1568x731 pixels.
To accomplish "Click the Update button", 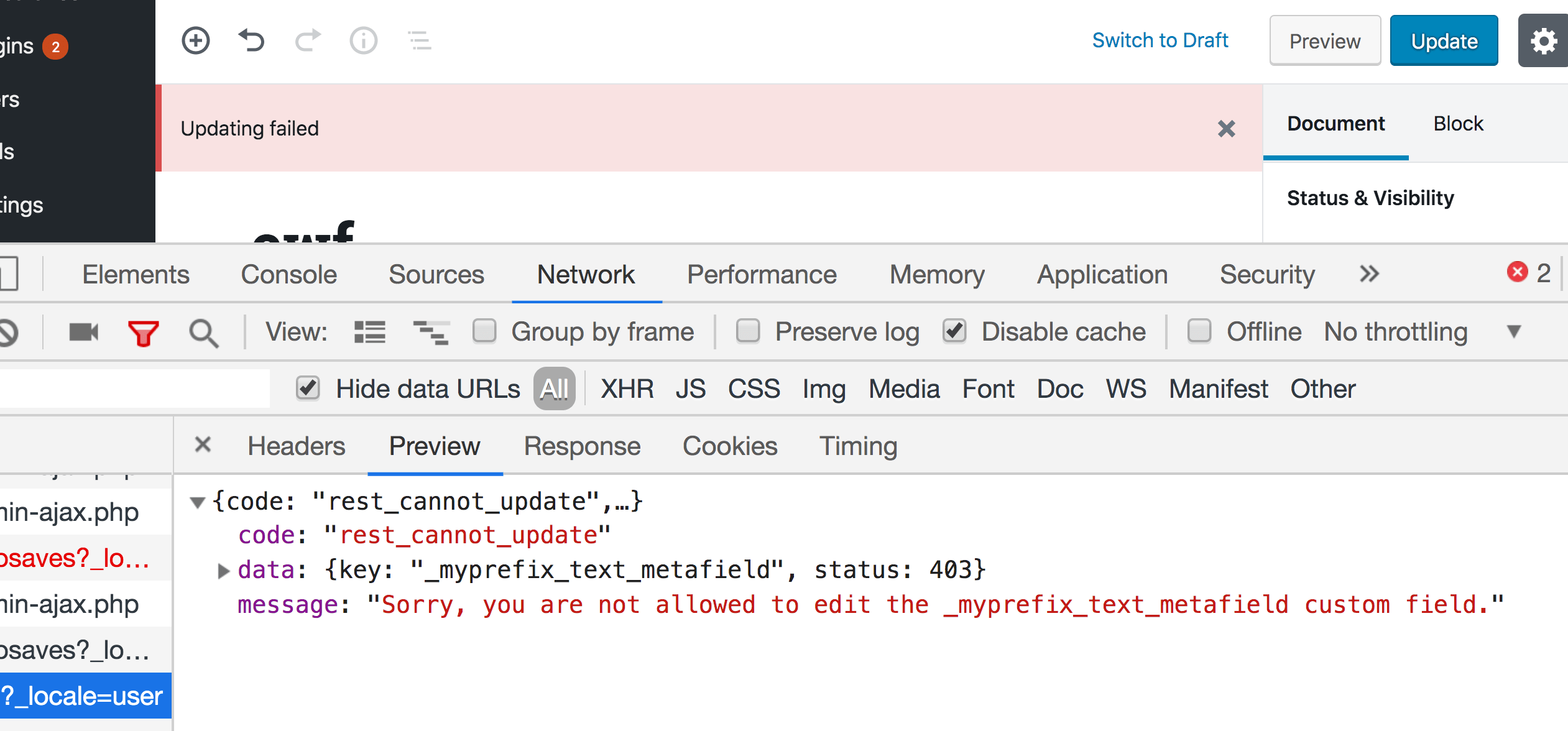I will [1444, 42].
